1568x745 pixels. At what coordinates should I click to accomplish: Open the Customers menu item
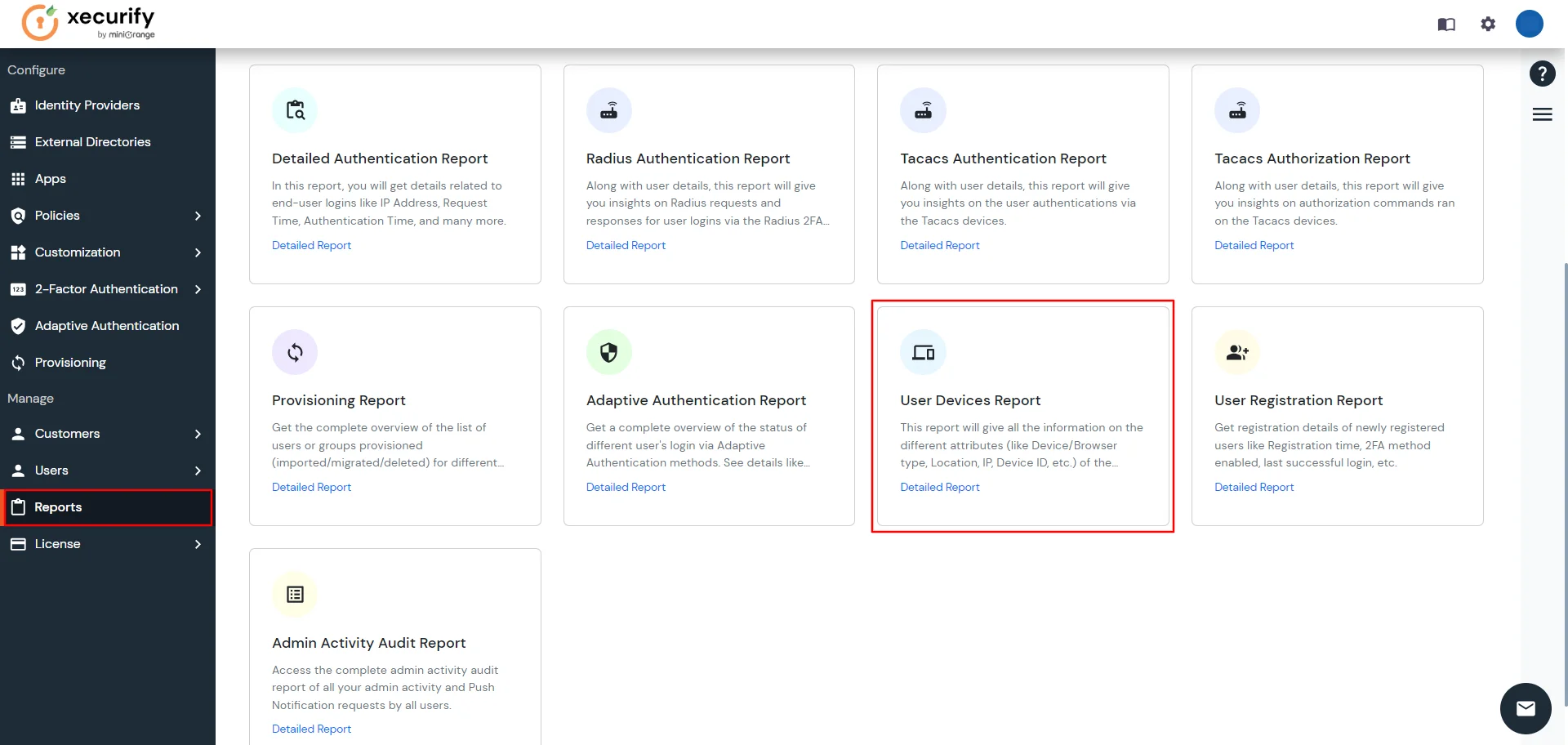65,433
